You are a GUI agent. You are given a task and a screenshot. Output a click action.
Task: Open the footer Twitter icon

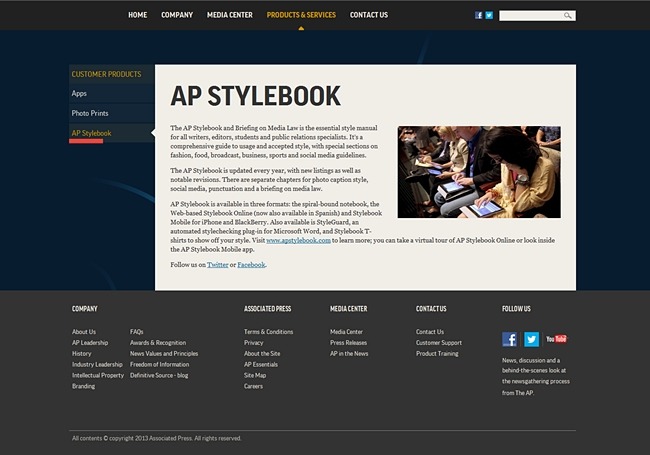point(531,339)
